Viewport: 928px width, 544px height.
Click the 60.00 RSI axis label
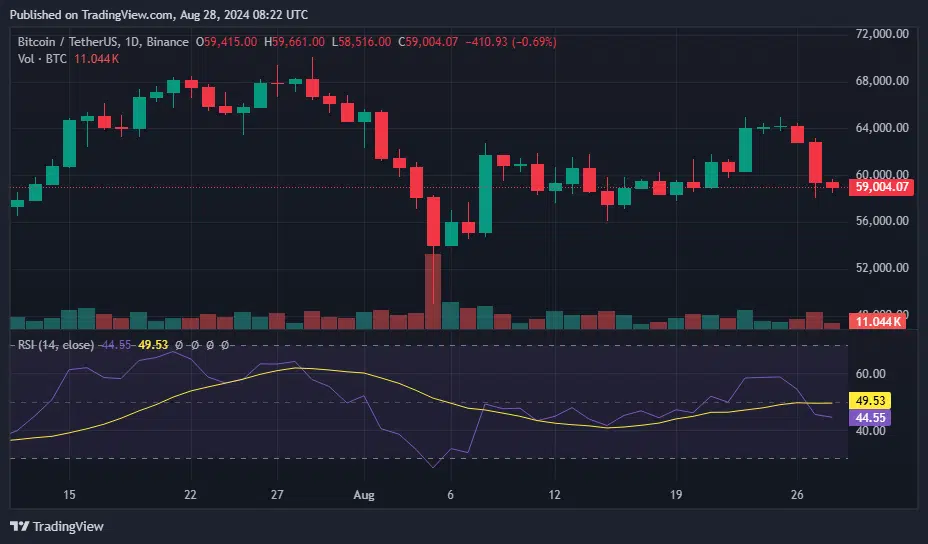click(871, 374)
